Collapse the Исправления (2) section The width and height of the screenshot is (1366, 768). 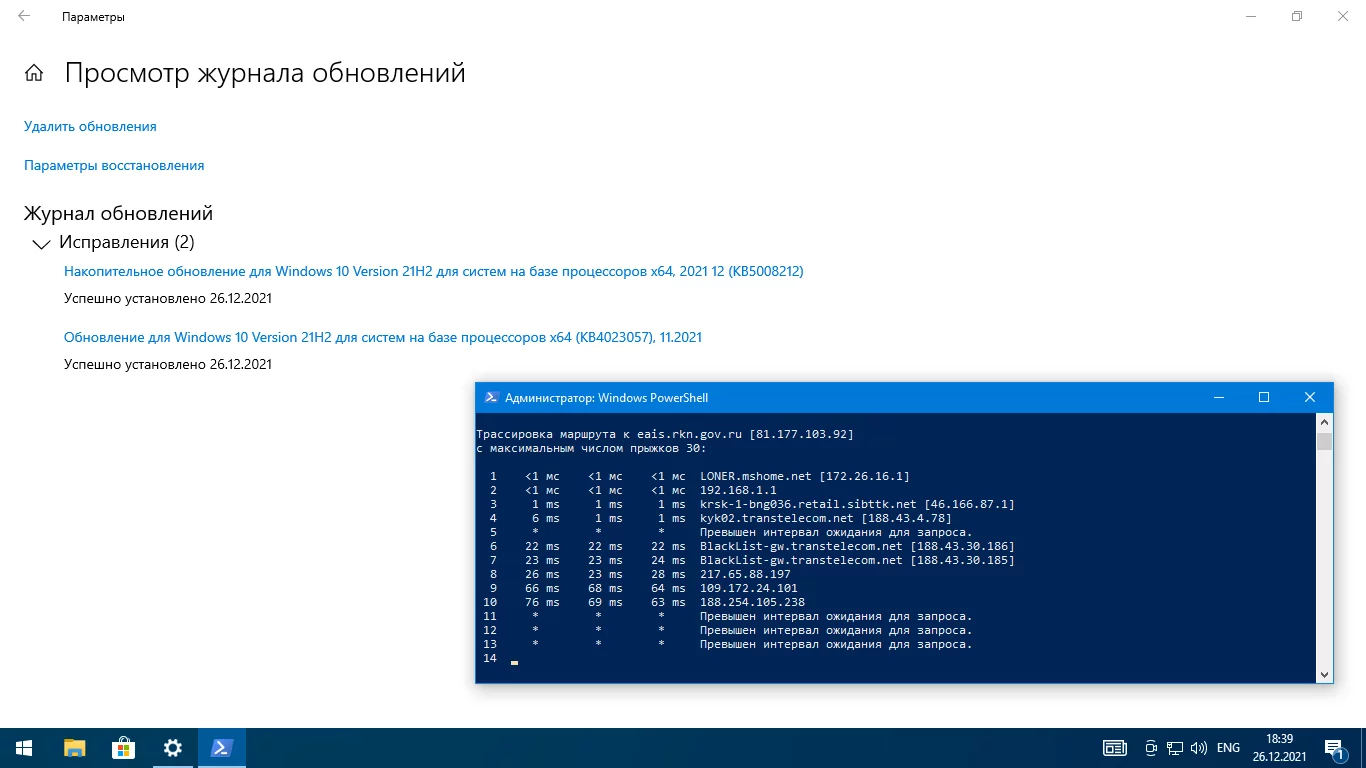point(41,243)
